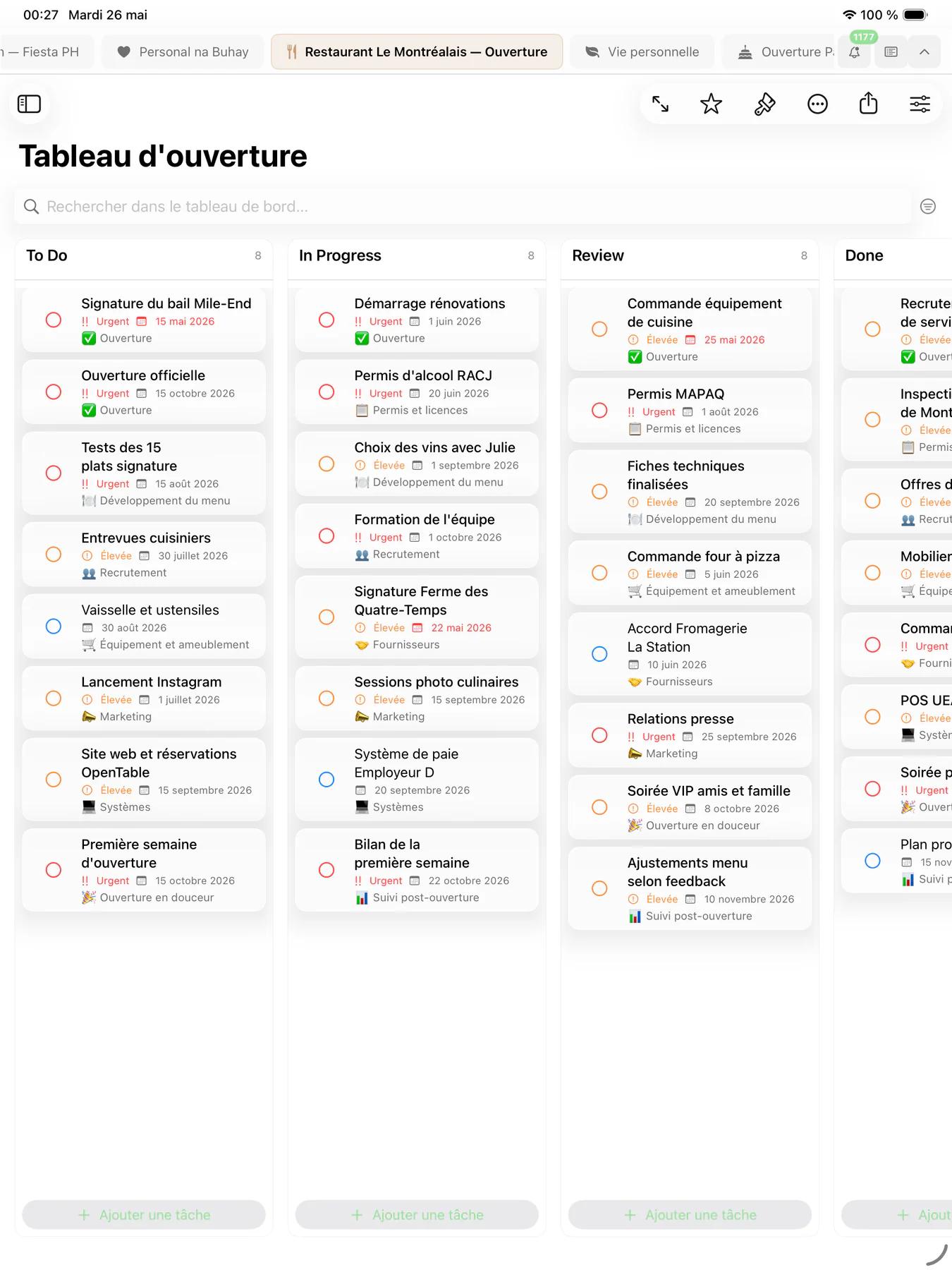
Task: Open the partially visible Ouverture P tab
Action: [779, 52]
